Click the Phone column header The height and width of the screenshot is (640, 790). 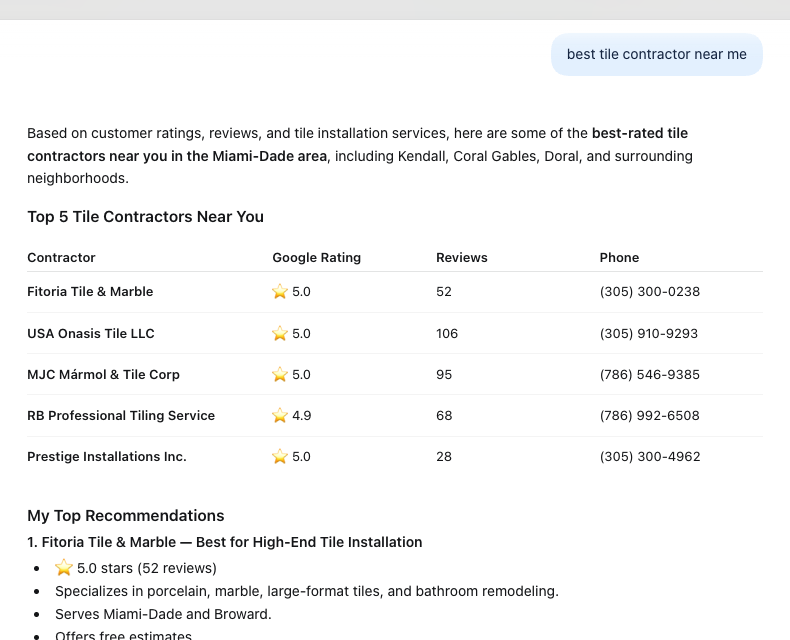[619, 258]
